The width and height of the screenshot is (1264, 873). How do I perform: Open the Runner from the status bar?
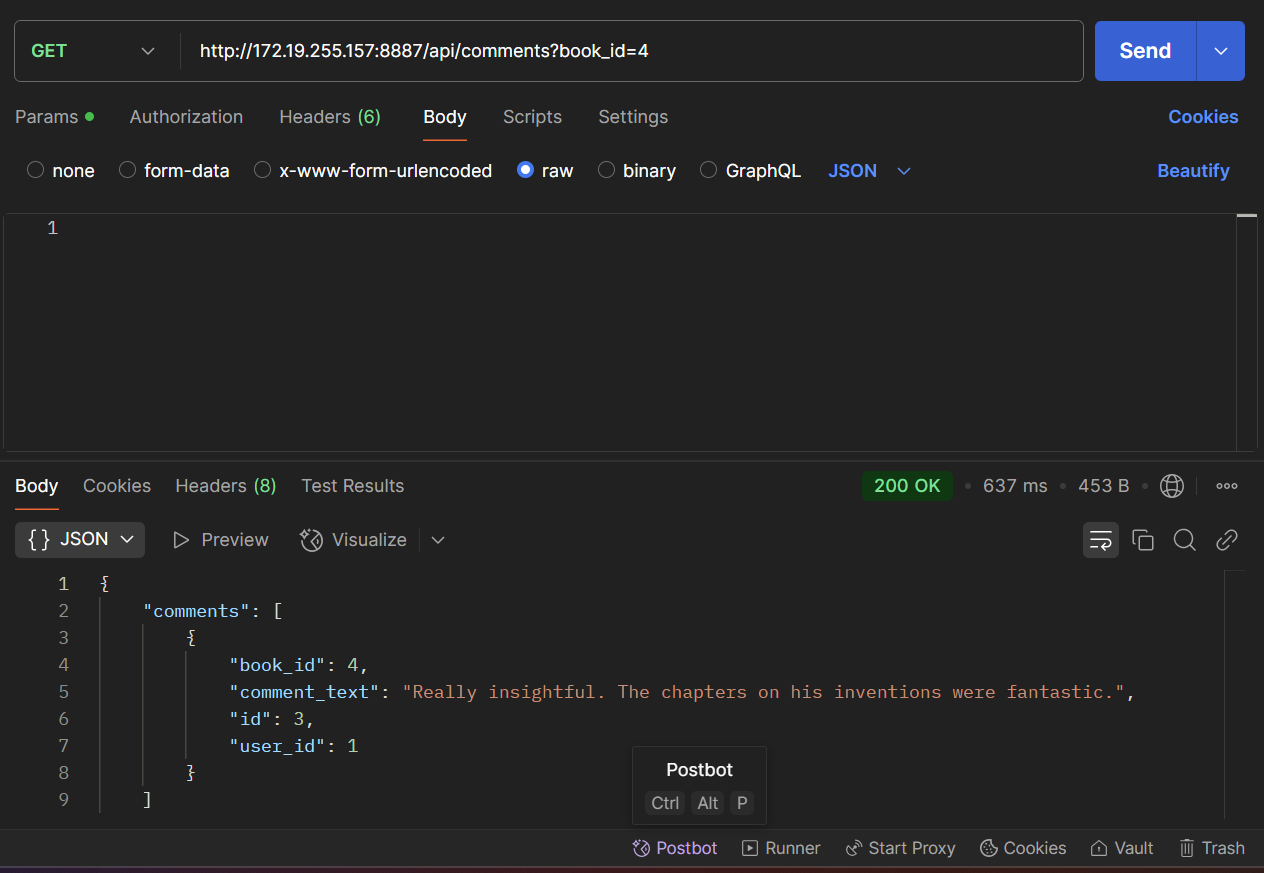click(x=781, y=848)
